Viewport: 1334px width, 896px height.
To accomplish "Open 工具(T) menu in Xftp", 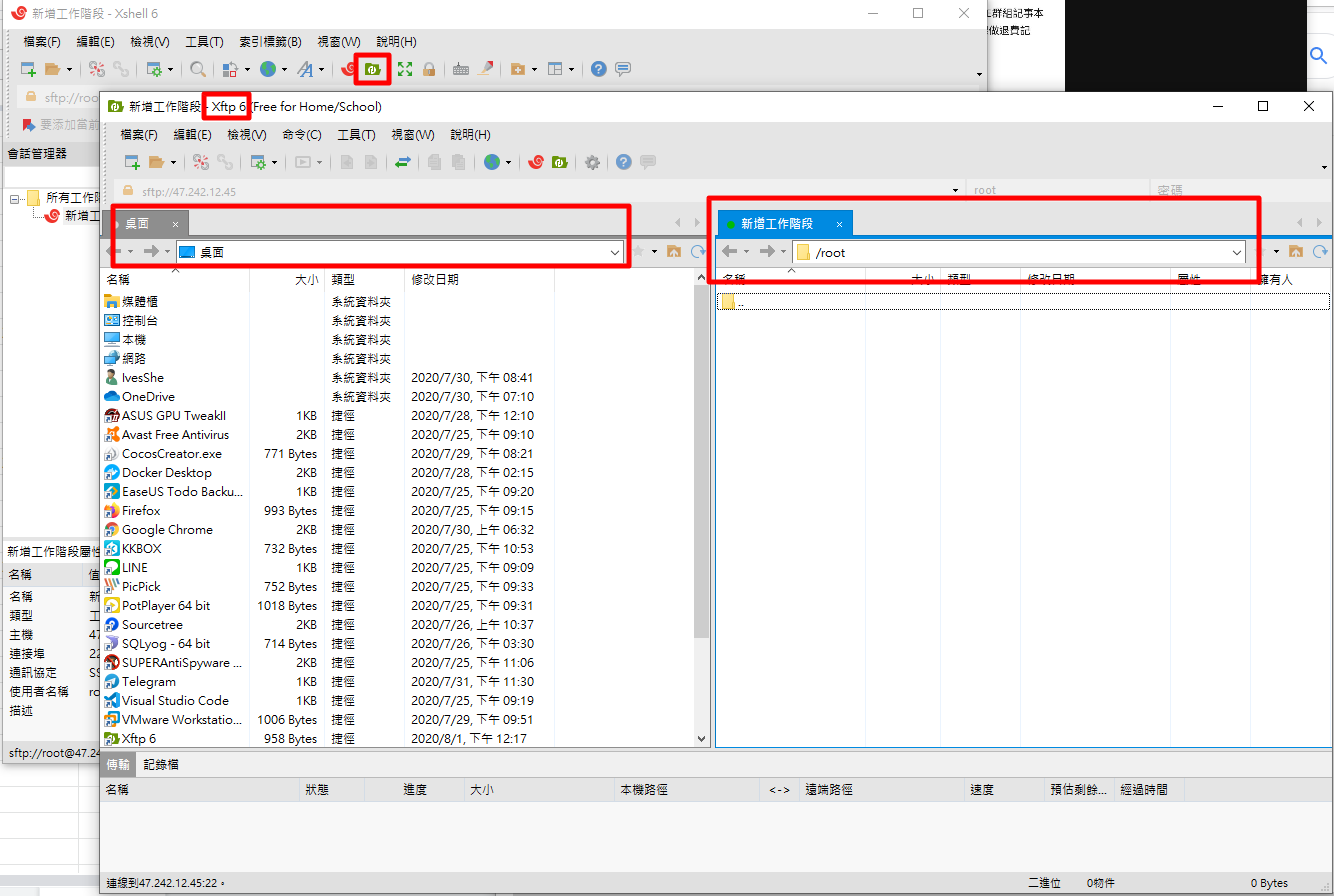I will click(356, 135).
